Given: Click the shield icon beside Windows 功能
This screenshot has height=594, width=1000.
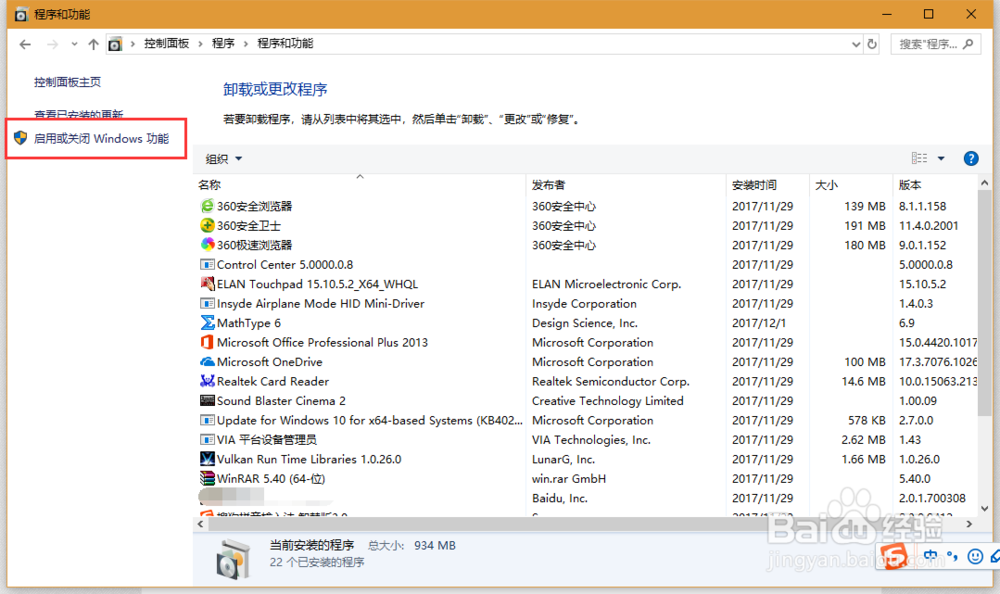Looking at the screenshot, I should (x=20, y=138).
